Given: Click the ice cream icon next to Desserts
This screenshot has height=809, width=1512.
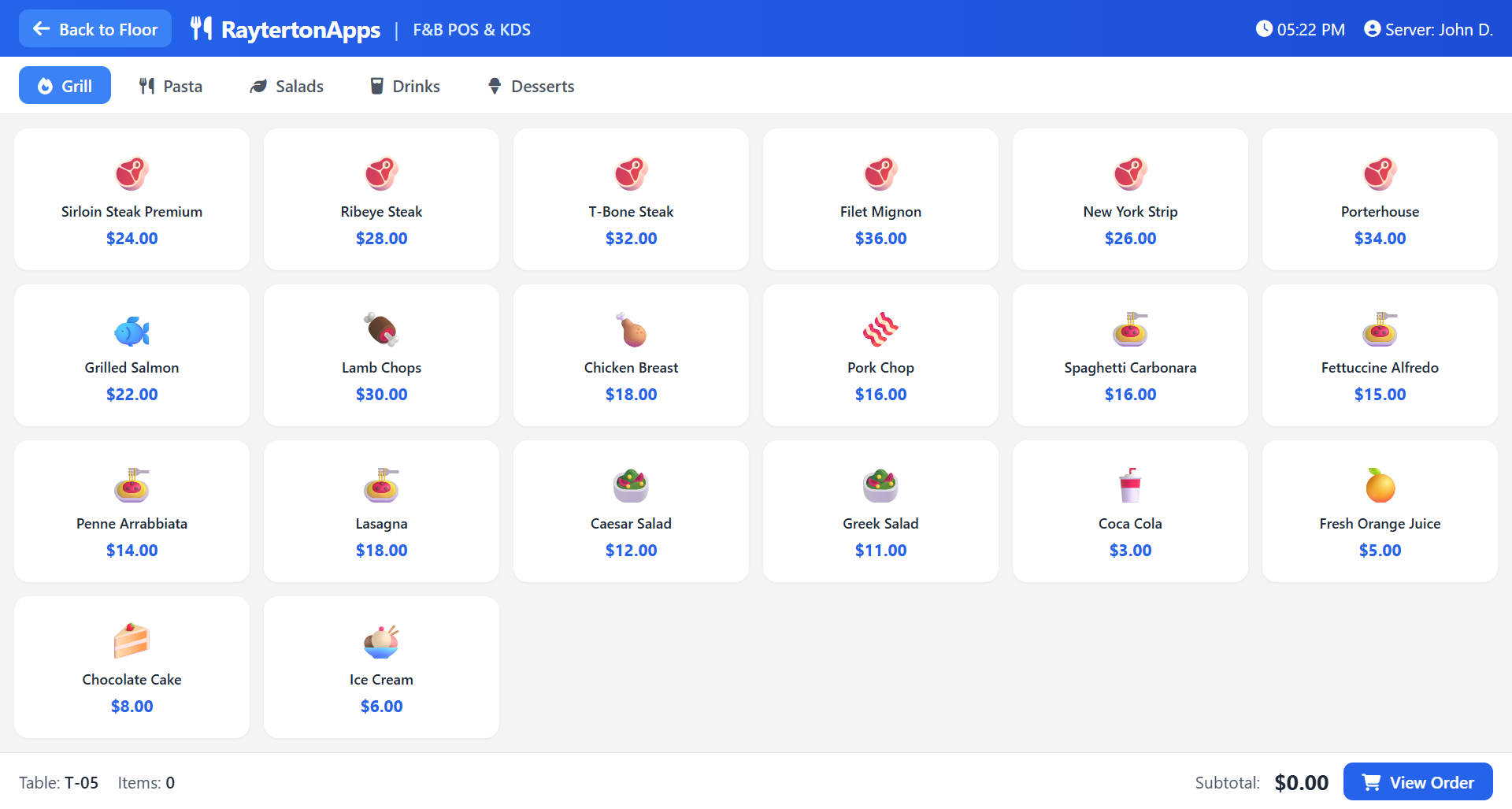Looking at the screenshot, I should tap(494, 85).
